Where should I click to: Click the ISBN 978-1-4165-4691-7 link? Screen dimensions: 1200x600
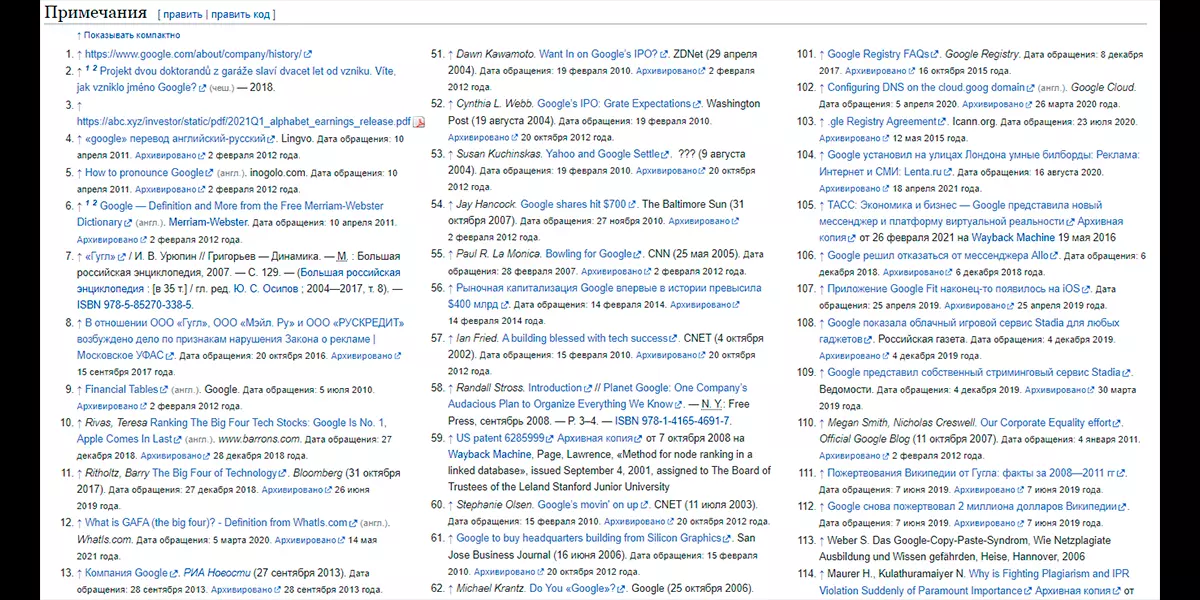[673, 421]
